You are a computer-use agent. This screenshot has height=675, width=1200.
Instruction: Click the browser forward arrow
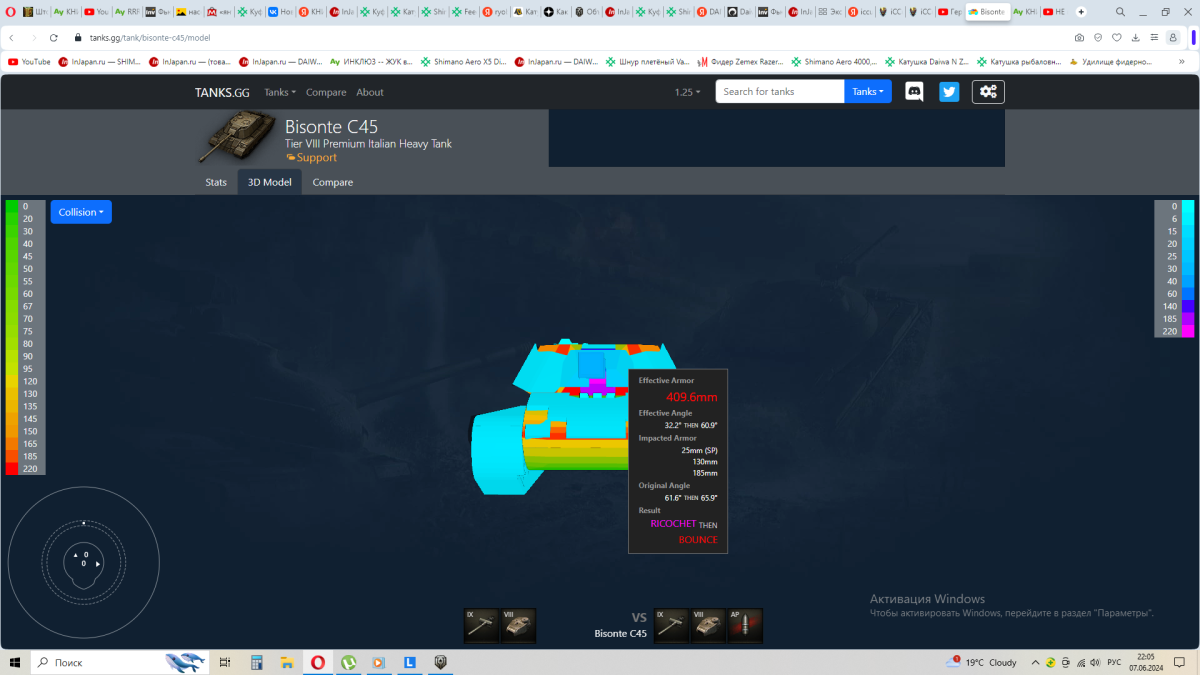32,37
